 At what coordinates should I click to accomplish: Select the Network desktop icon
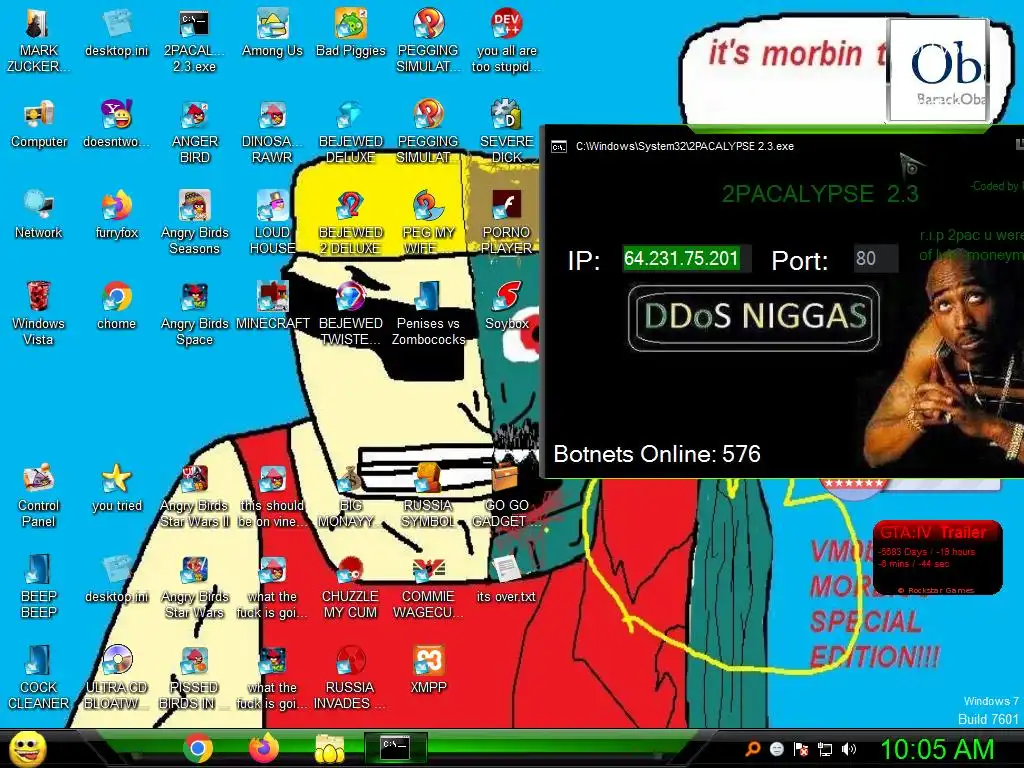[x=38, y=214]
